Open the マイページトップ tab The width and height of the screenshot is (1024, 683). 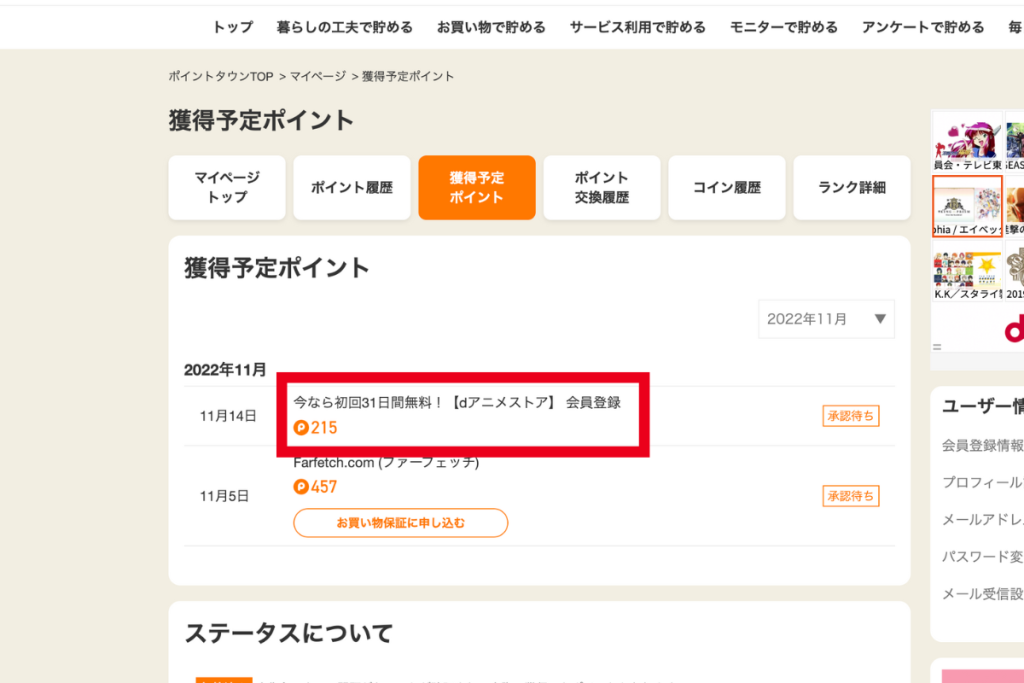[x=227, y=187]
